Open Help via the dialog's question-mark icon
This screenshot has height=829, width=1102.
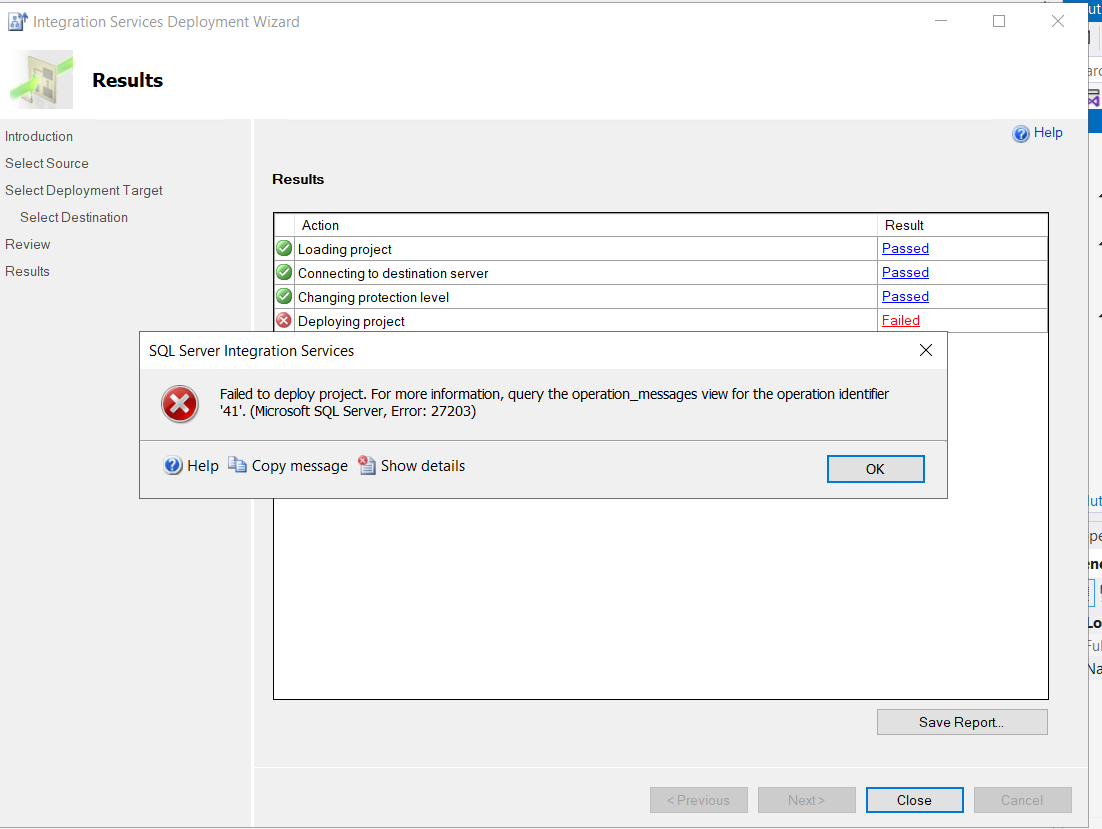point(170,465)
